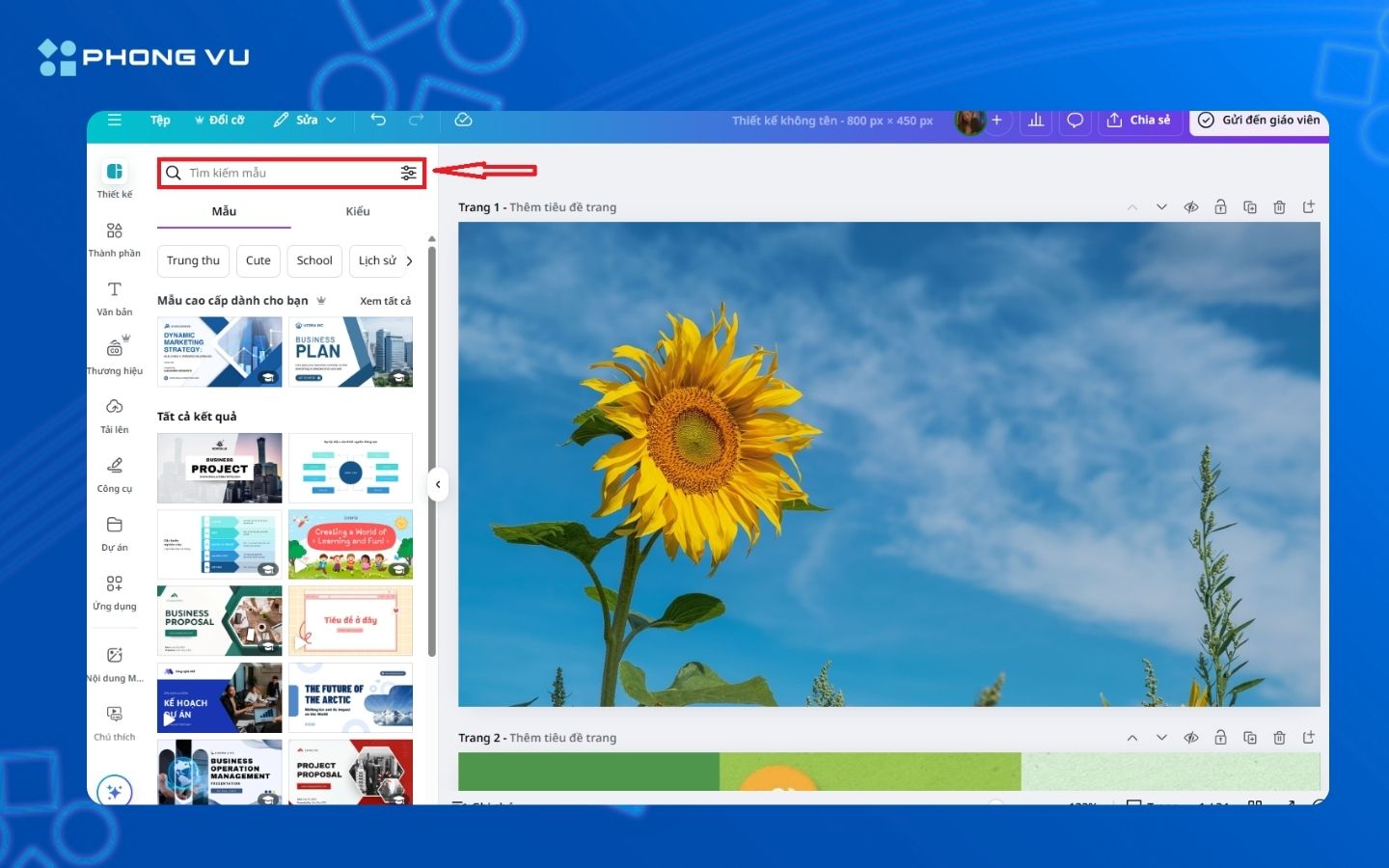Screen dimensions: 1389x868
Task: Click the undo arrow in top bar
Action: click(x=378, y=120)
